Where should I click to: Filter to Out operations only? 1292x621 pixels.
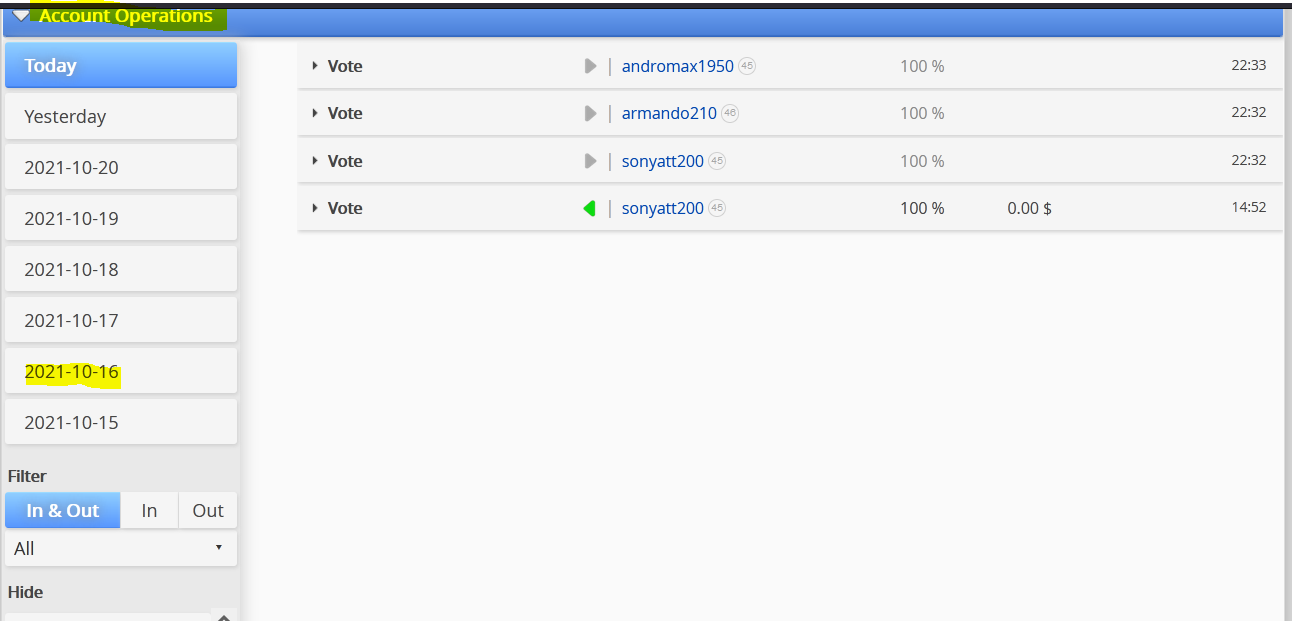pyautogui.click(x=208, y=510)
